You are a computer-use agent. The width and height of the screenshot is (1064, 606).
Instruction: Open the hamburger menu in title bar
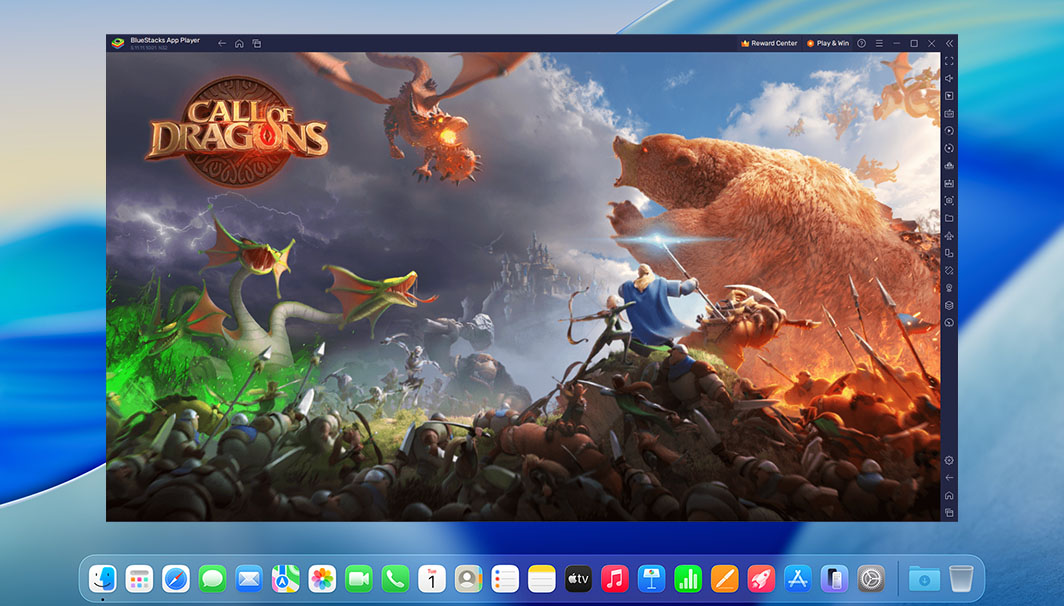pos(879,43)
